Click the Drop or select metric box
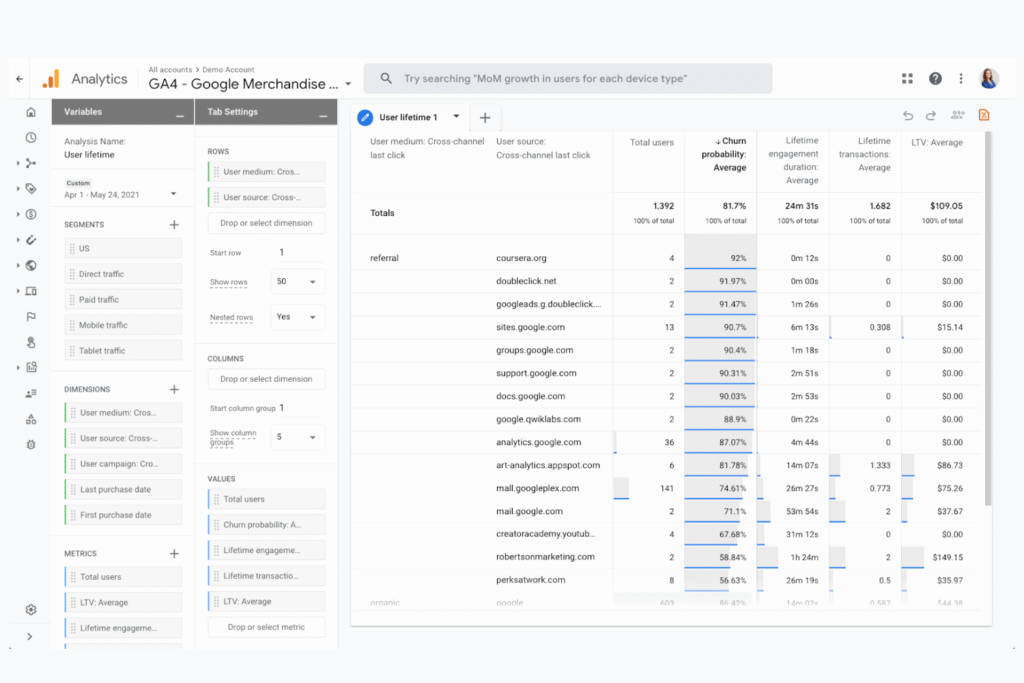The image size is (1024, 683). [266, 627]
